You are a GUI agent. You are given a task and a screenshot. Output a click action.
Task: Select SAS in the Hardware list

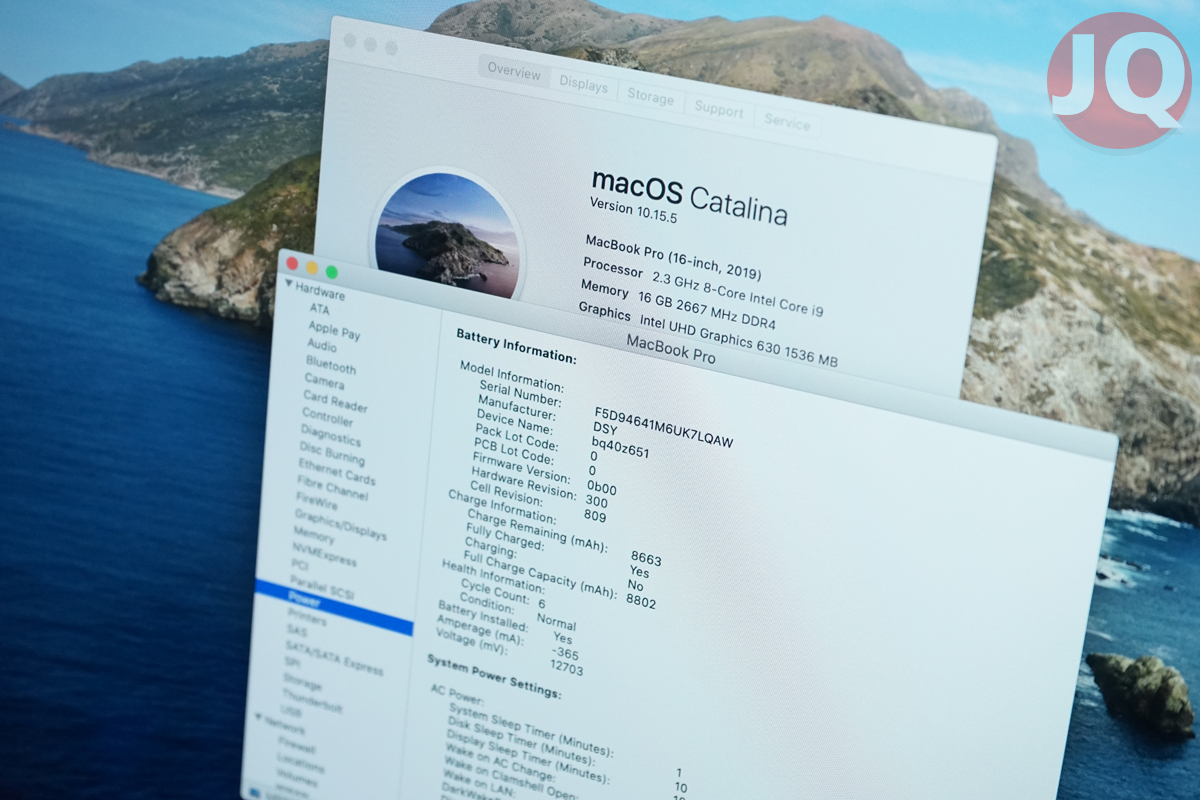tap(296, 632)
